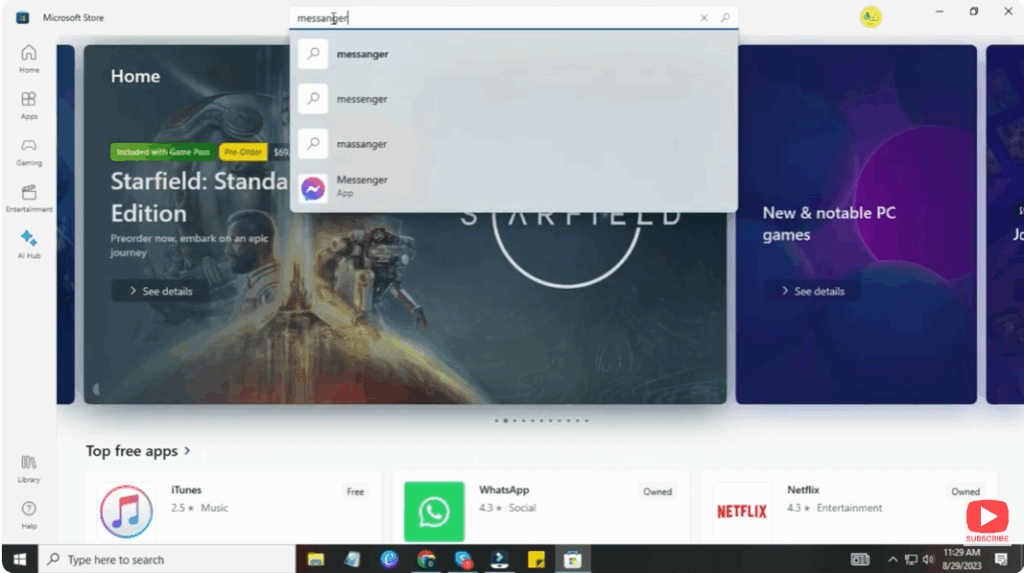Select Entertainment in left sidebar
1024x573 pixels.
[x=29, y=197]
